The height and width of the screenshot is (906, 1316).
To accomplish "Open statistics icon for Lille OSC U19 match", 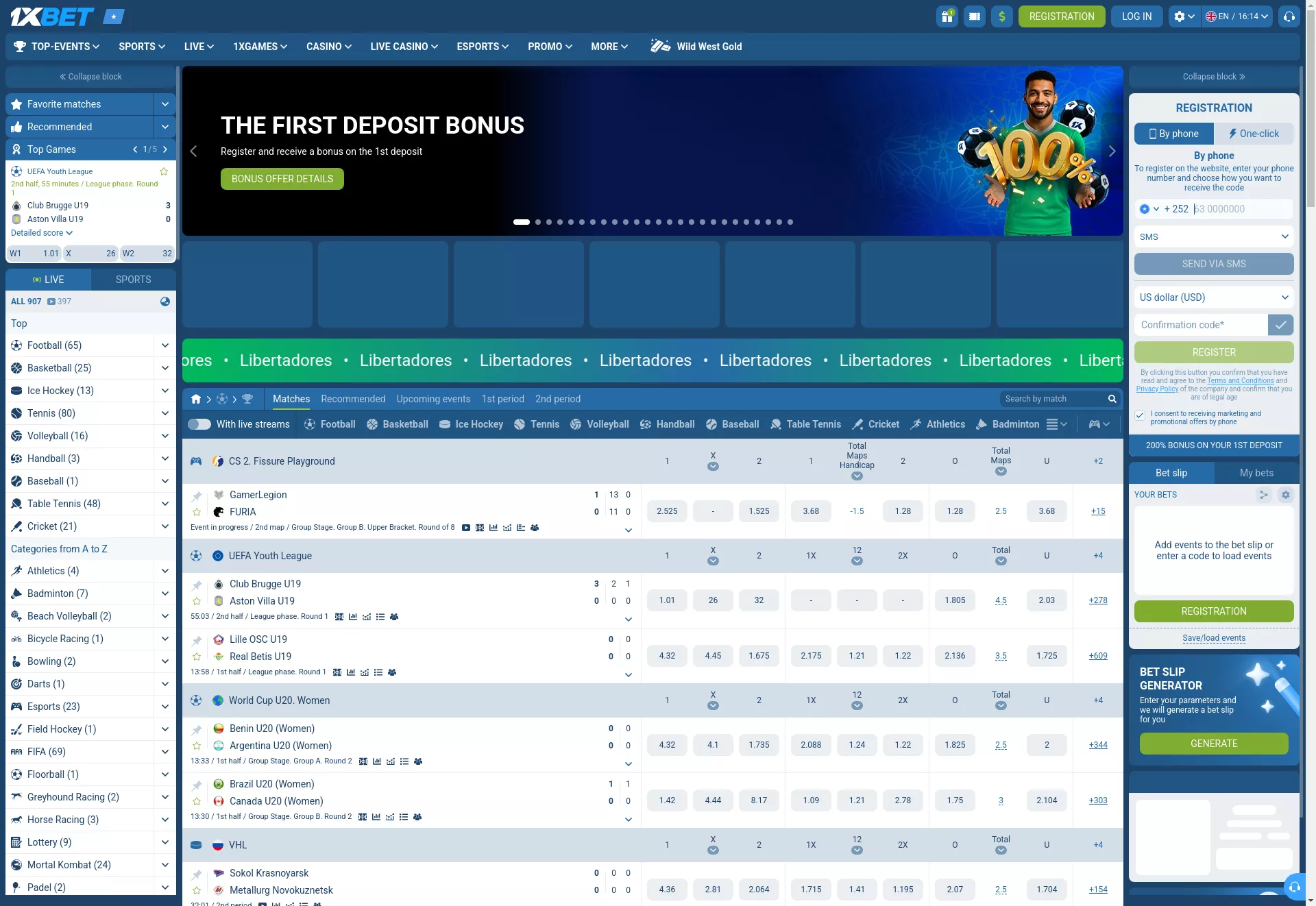I will coord(351,672).
